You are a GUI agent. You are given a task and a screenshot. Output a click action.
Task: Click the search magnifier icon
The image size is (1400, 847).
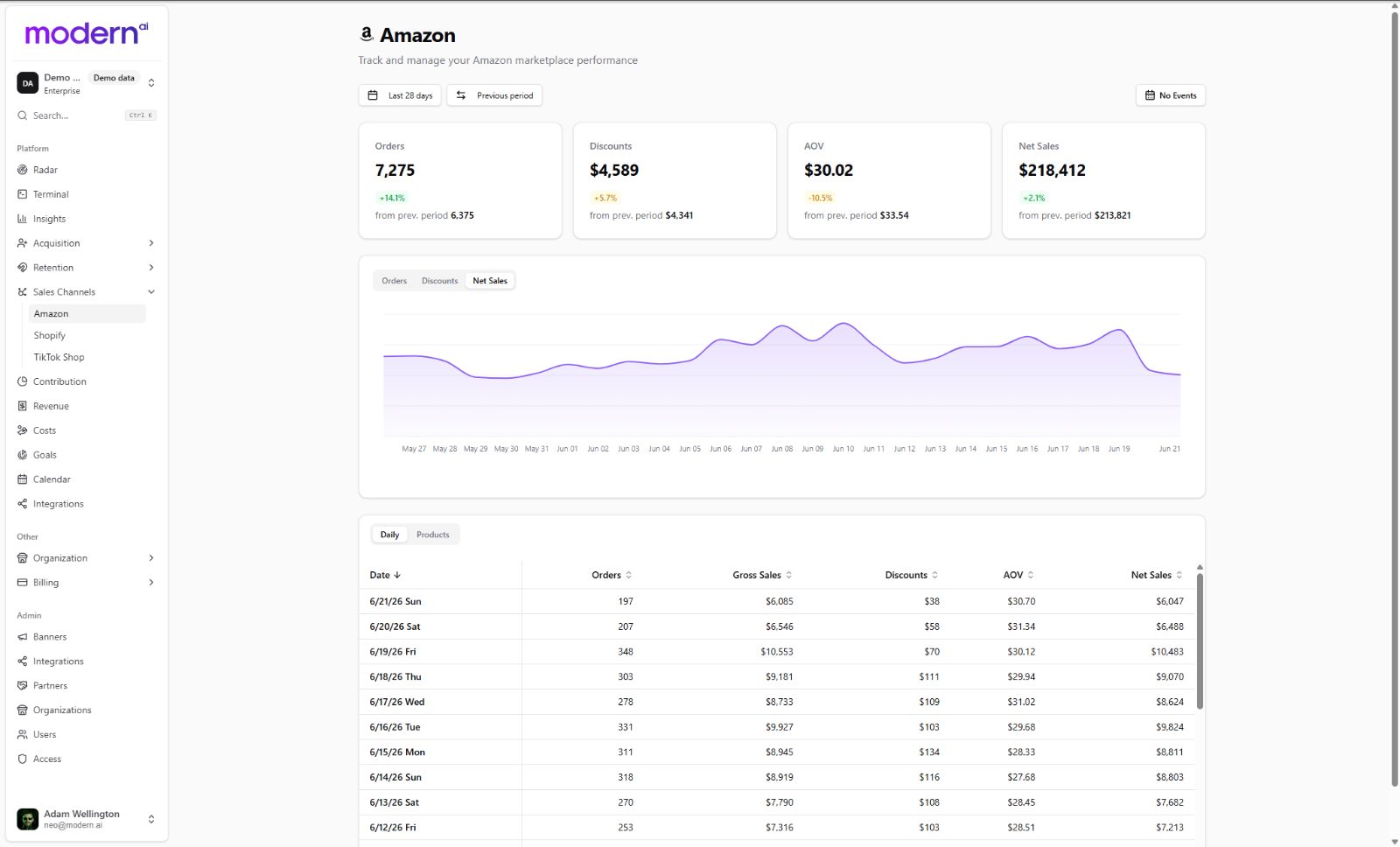click(23, 115)
